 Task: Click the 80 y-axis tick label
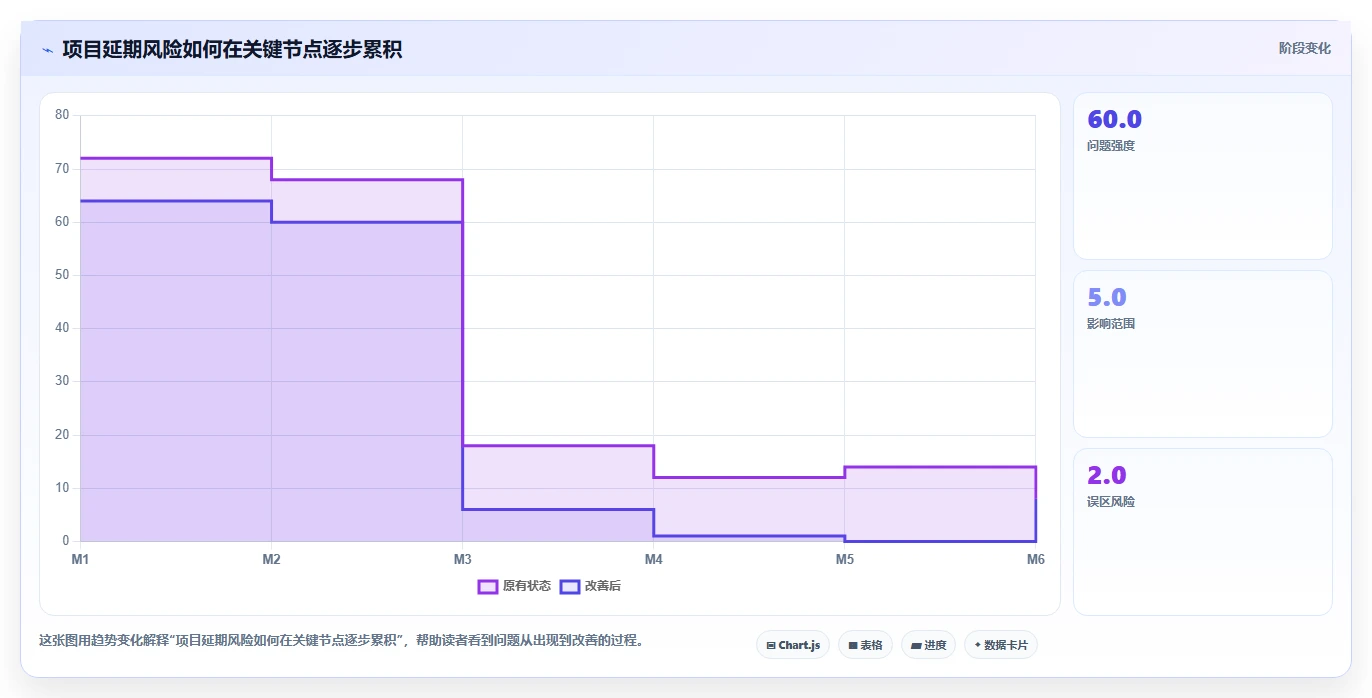tap(62, 115)
